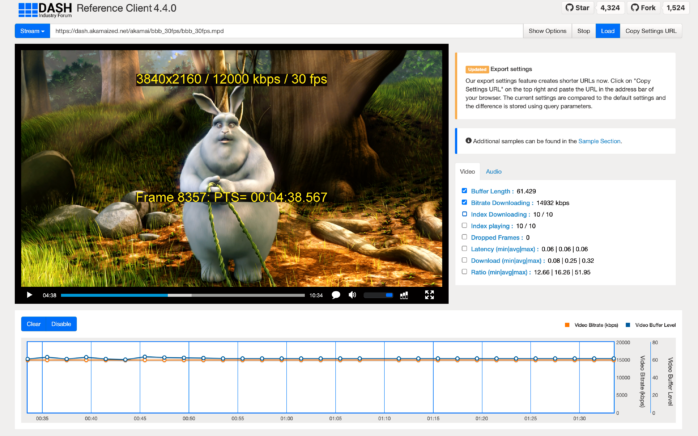Viewport: 698px width, 436px height.
Task: Tick the Index playing checkbox
Action: (x=464, y=225)
